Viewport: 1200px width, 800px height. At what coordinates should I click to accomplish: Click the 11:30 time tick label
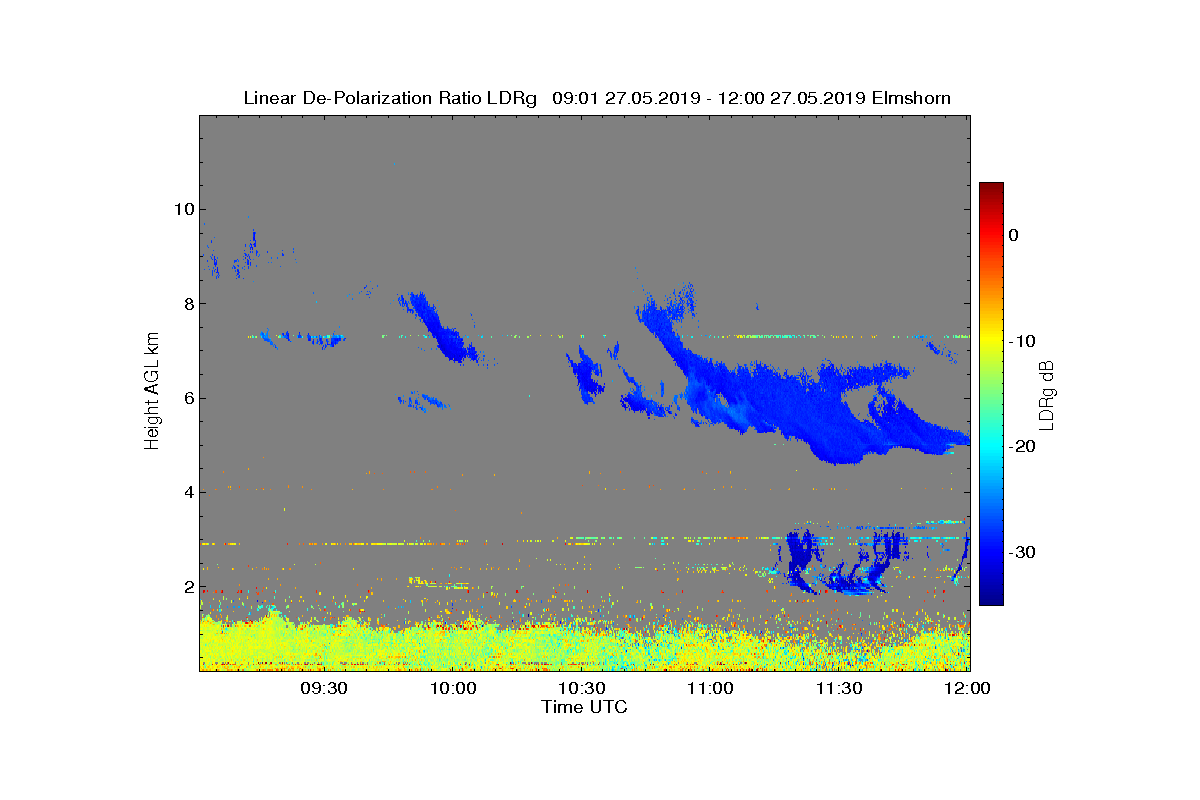840,688
